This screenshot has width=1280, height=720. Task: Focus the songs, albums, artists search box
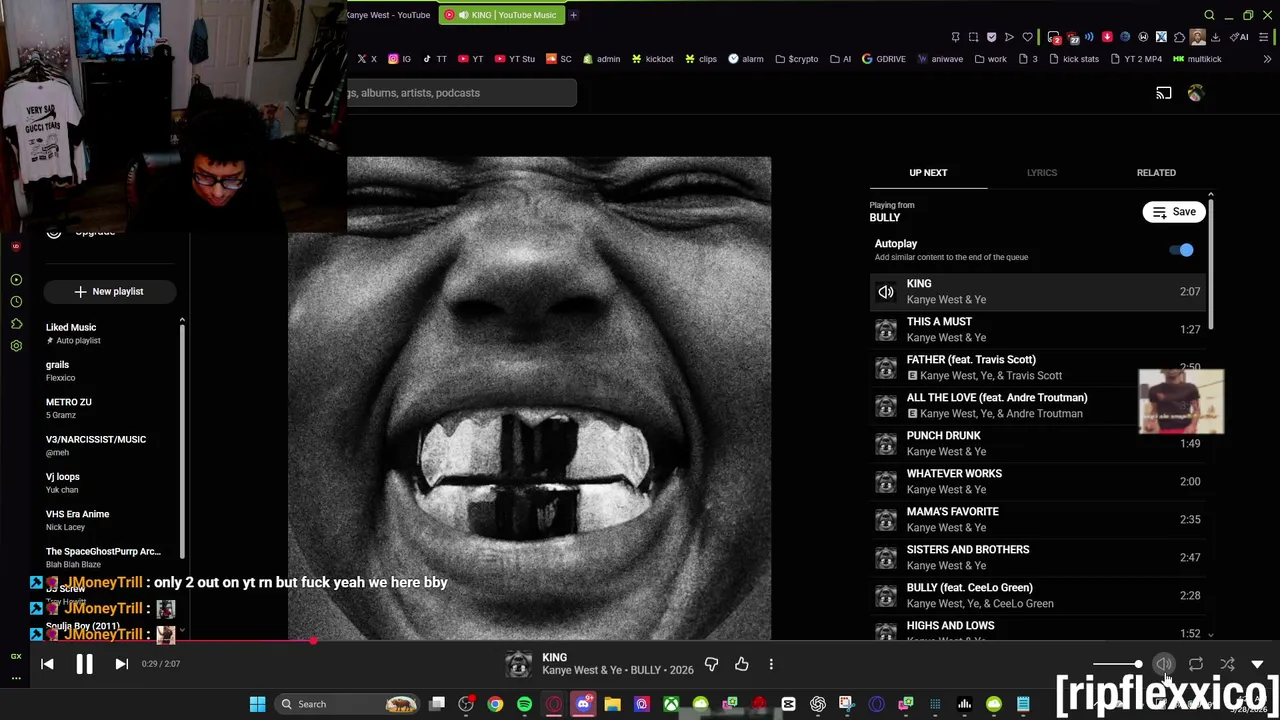461,93
